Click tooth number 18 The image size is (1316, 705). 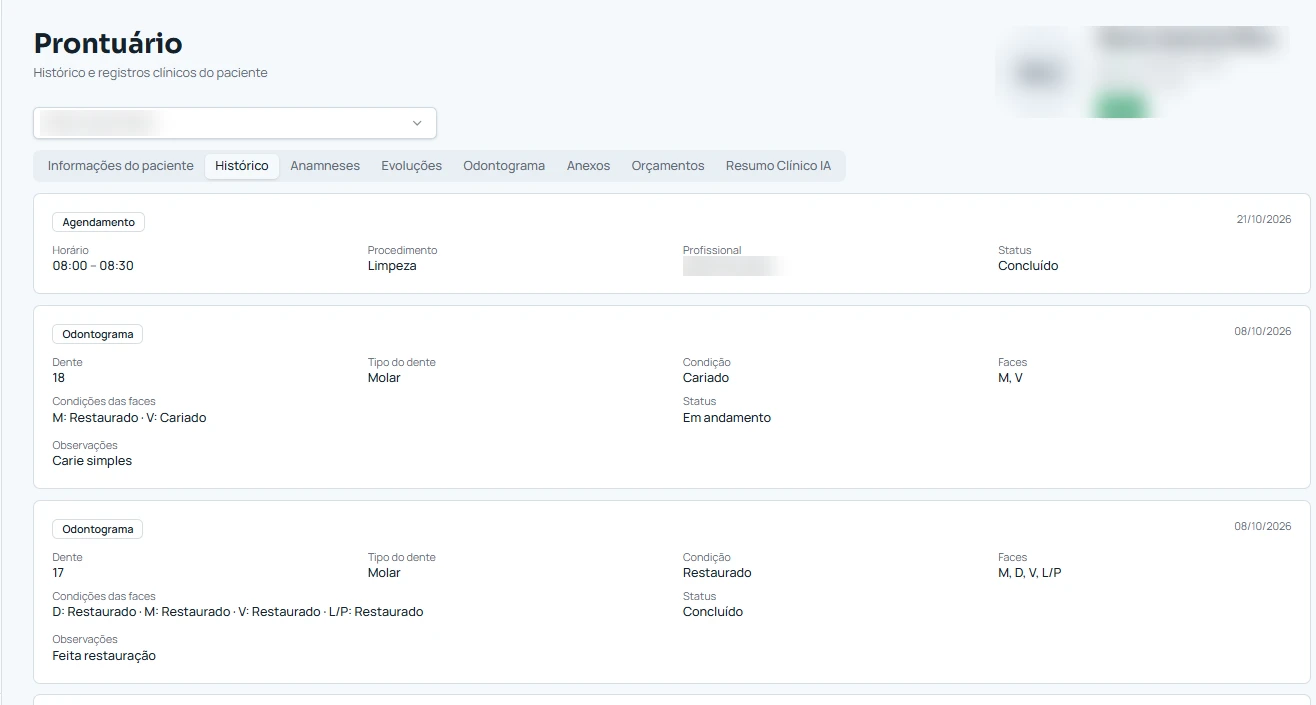[59, 378]
